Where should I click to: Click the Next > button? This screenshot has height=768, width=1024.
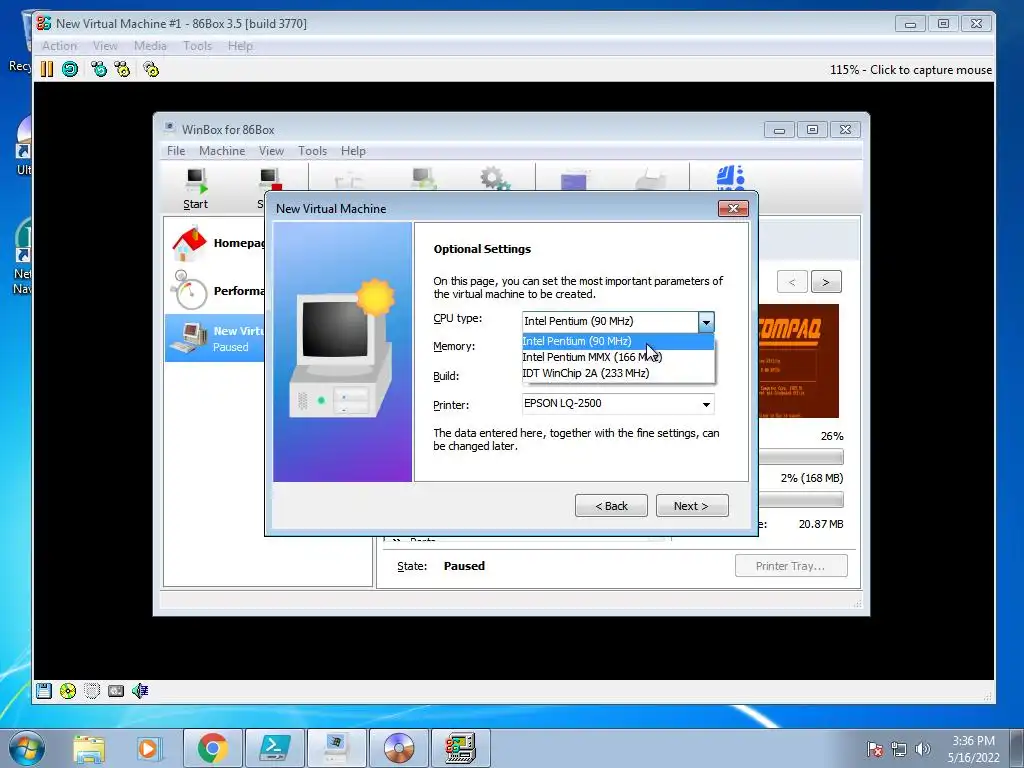[692, 506]
